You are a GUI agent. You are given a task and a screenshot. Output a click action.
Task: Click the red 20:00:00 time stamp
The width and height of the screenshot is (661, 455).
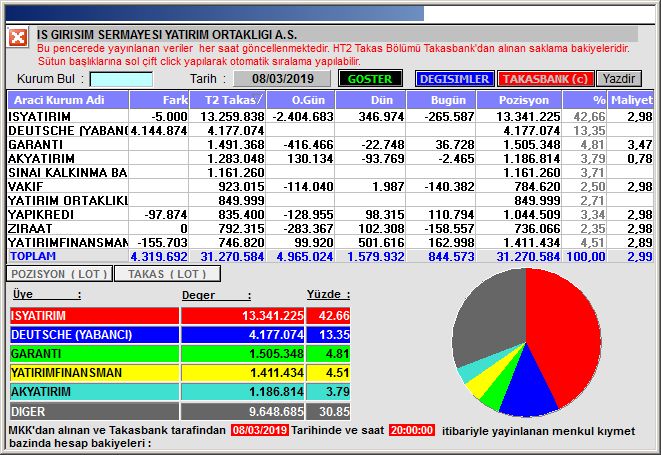click(412, 430)
